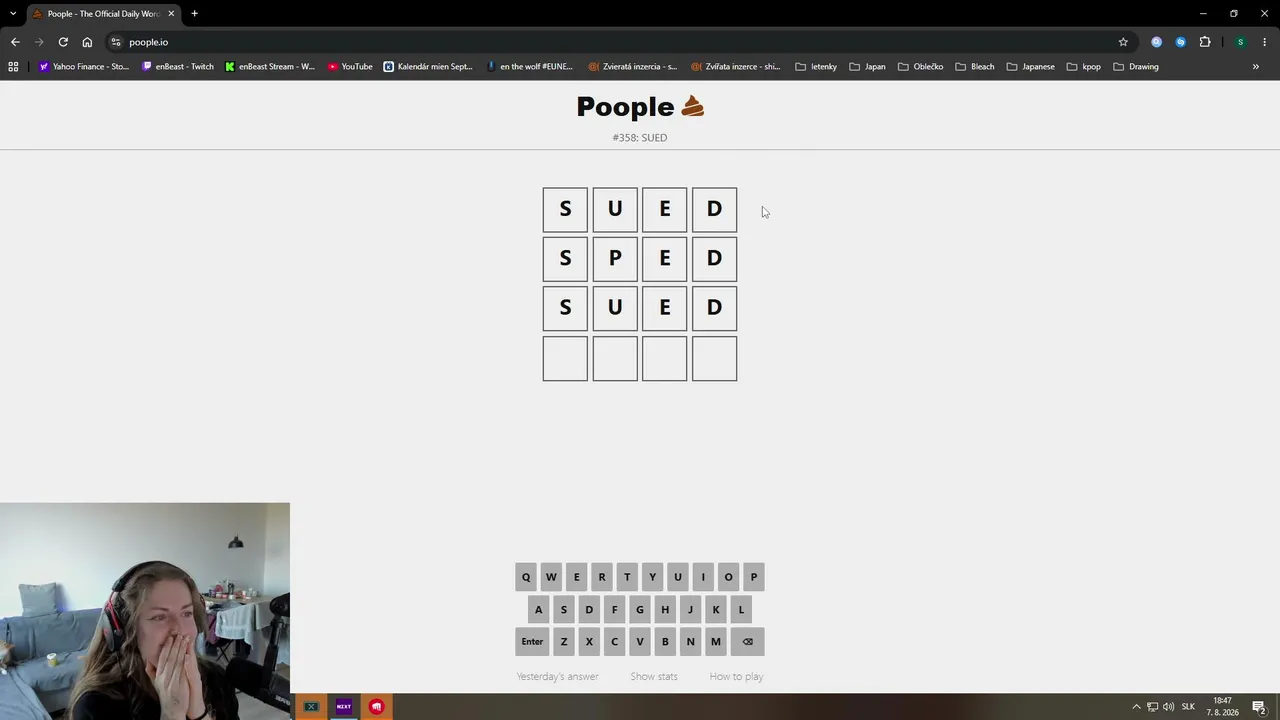Tap the I key on the on-screen keyboard

(703, 577)
